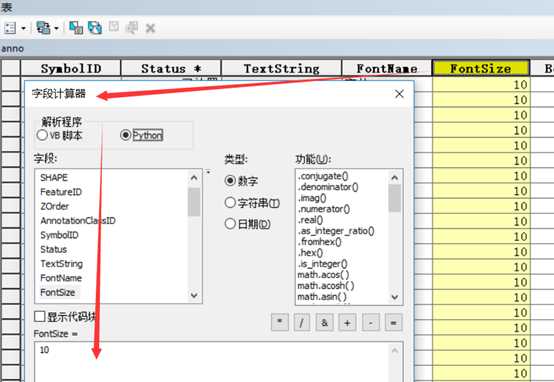Viewport: 554px width, 382px height.
Task: Click the FontSize column header
Action: tap(481, 68)
